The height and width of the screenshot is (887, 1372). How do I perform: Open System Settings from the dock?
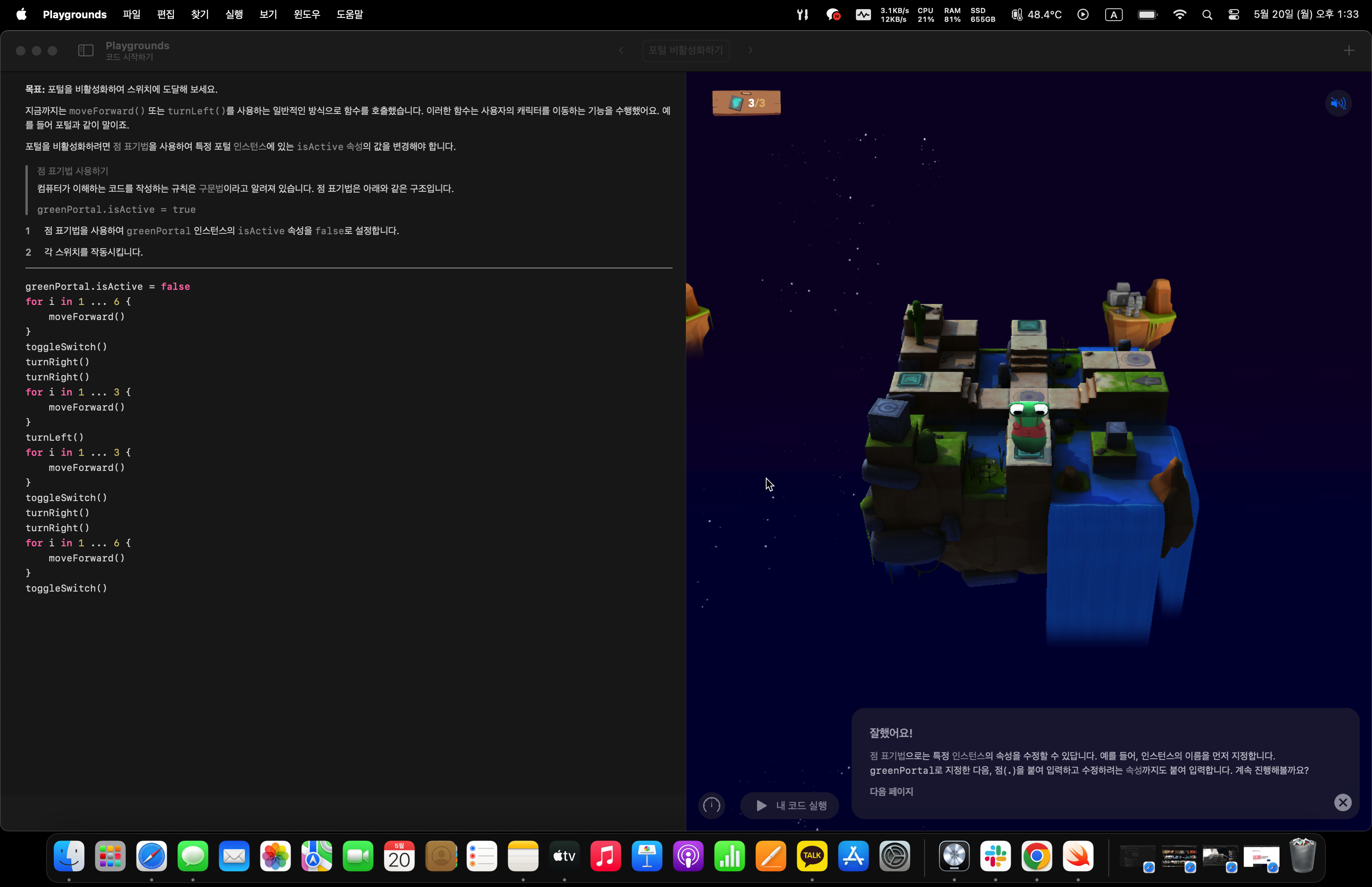click(x=895, y=856)
